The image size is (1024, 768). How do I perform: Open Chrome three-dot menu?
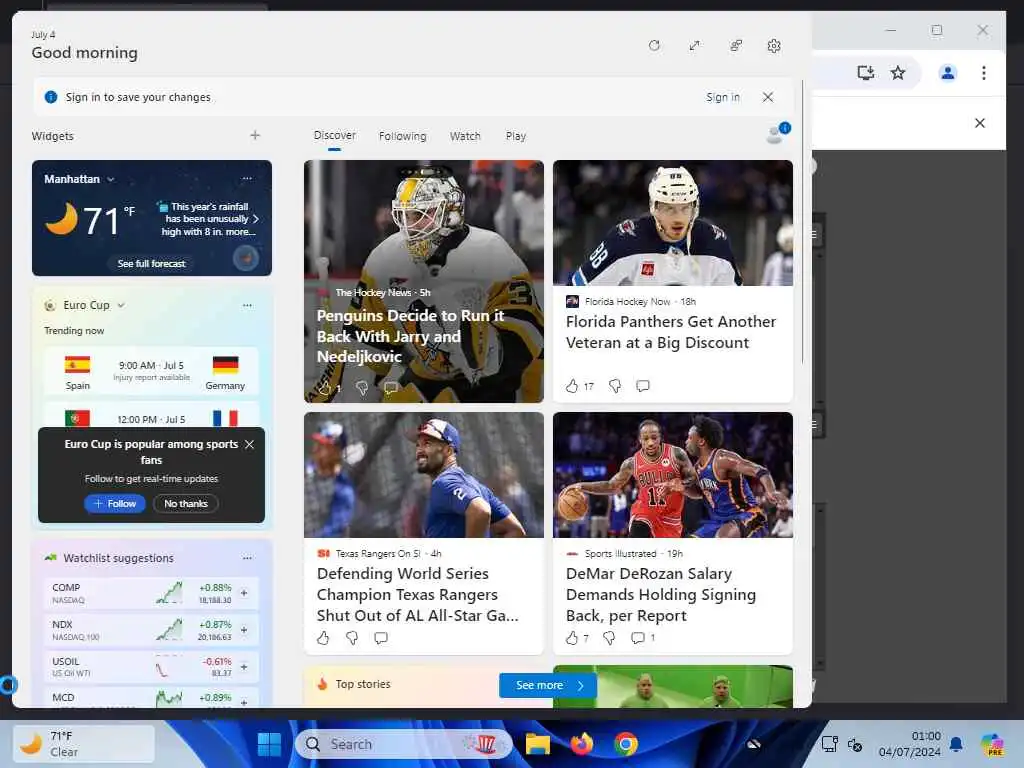coord(984,72)
